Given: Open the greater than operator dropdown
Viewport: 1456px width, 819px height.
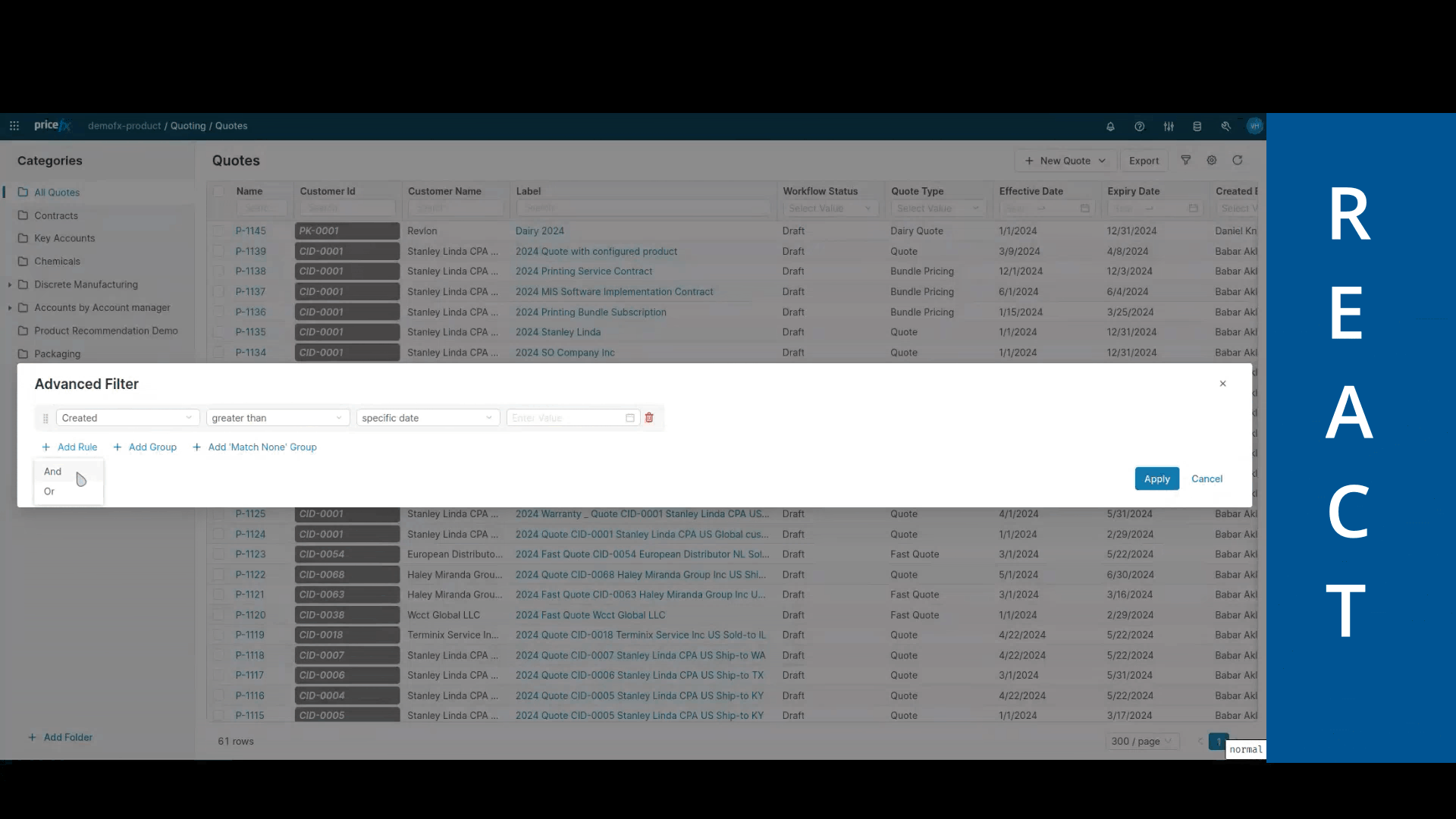Looking at the screenshot, I should click(278, 418).
